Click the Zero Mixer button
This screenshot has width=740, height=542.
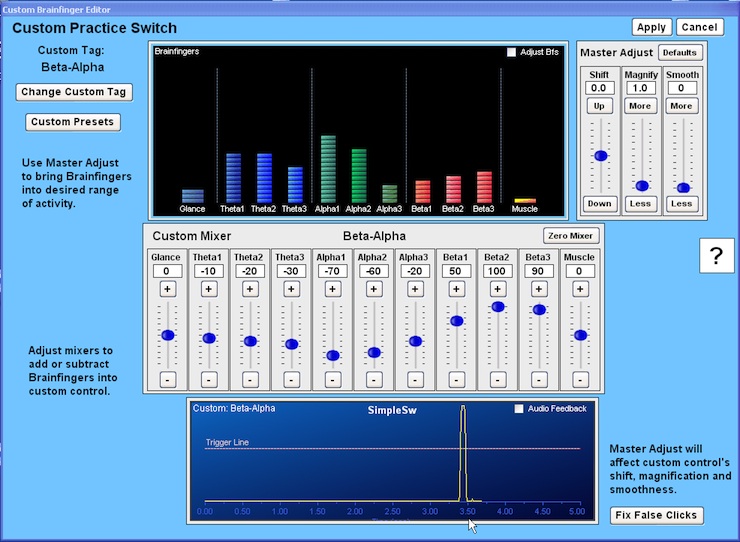tap(571, 236)
